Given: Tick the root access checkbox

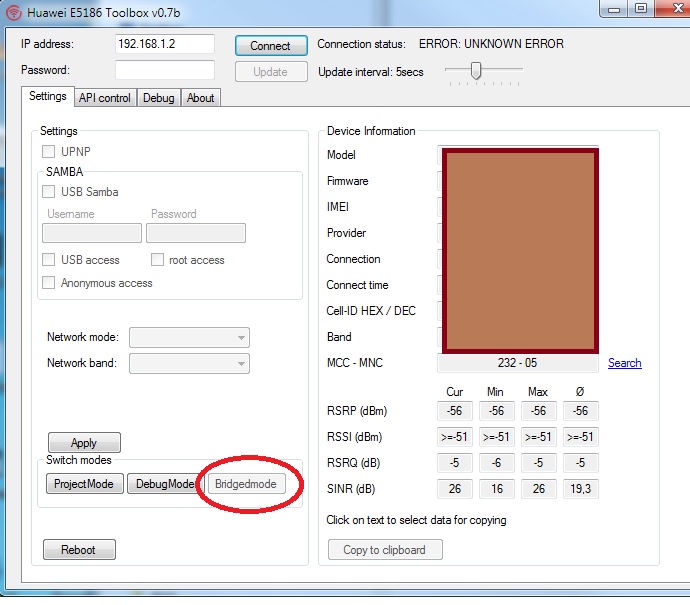Looking at the screenshot, I should (157, 260).
